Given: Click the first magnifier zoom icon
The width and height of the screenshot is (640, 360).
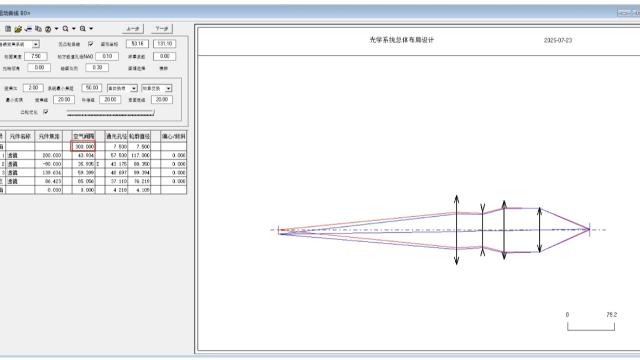Looking at the screenshot, I should point(65,29).
